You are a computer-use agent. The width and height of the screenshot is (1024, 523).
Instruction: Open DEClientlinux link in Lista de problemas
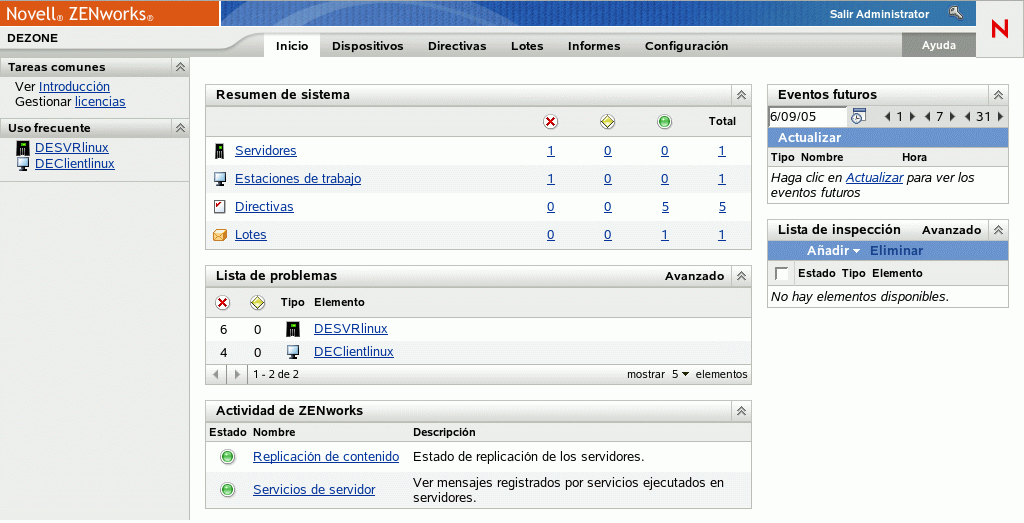pos(354,352)
